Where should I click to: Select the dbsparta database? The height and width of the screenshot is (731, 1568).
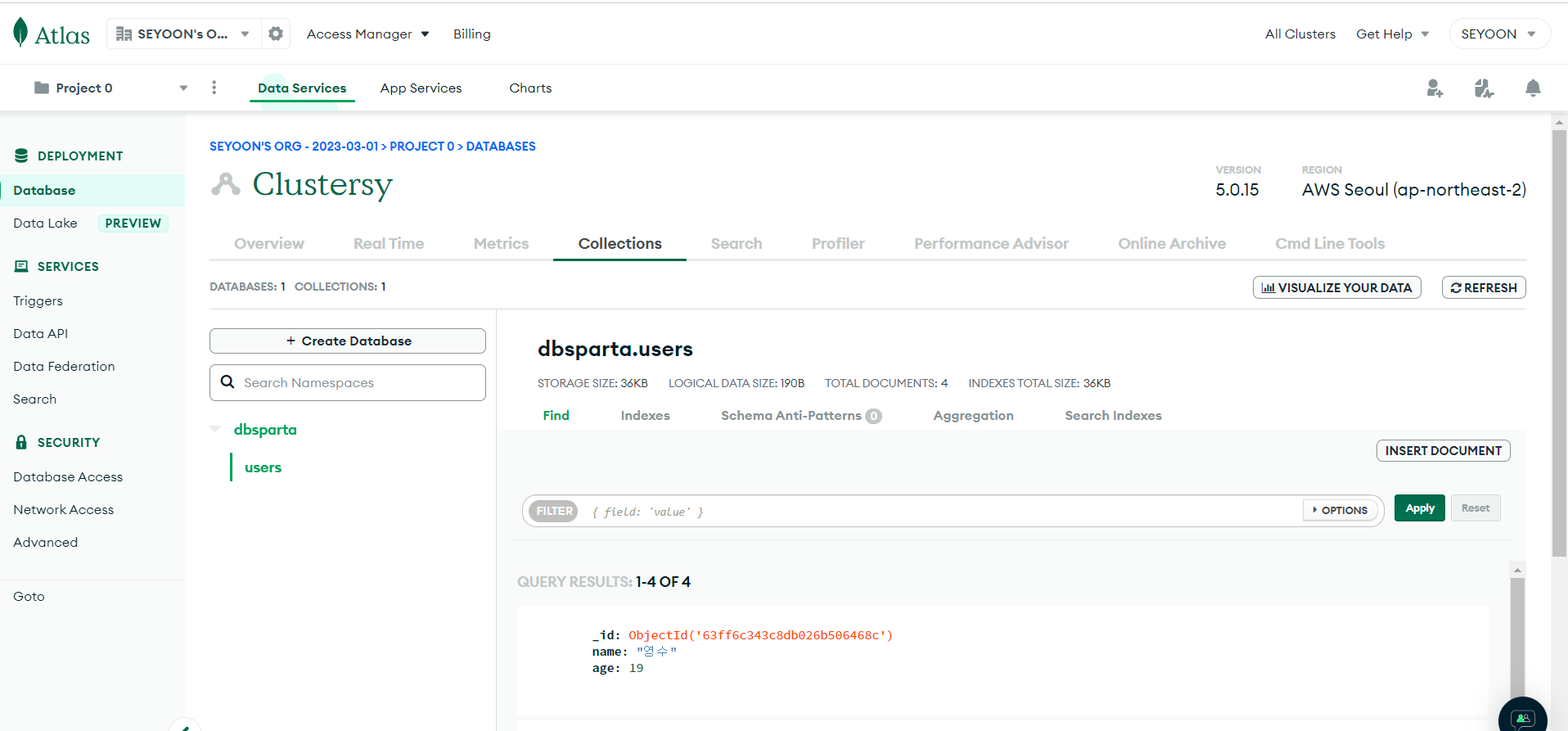tap(265, 430)
